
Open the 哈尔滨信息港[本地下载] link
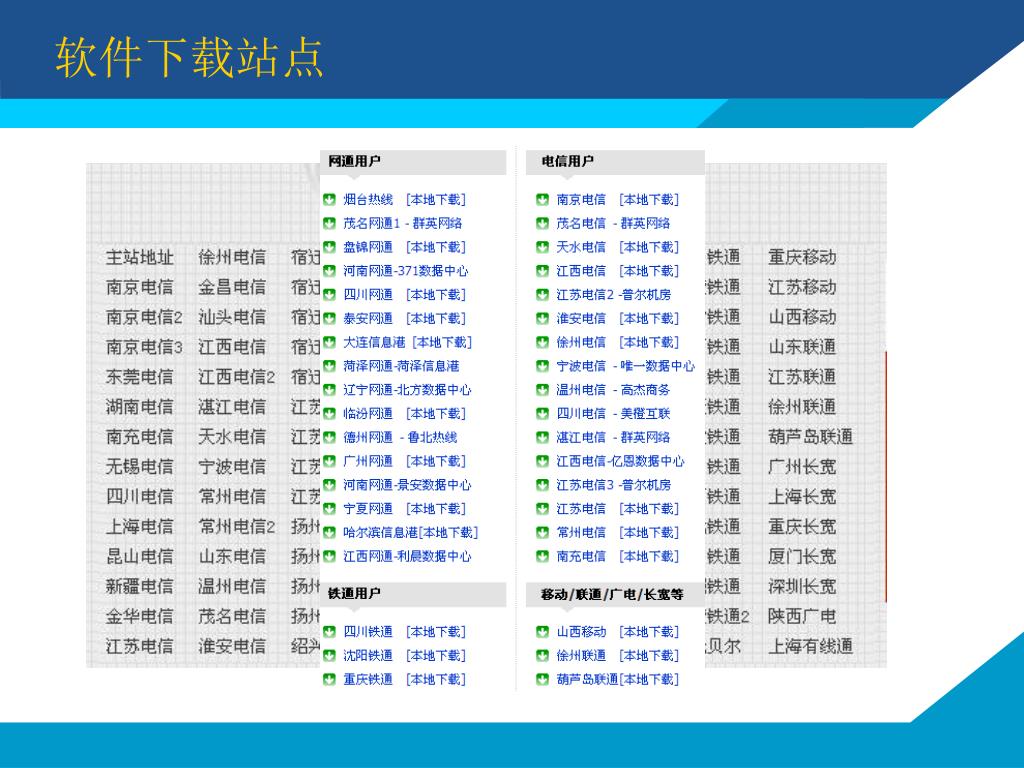click(411, 533)
